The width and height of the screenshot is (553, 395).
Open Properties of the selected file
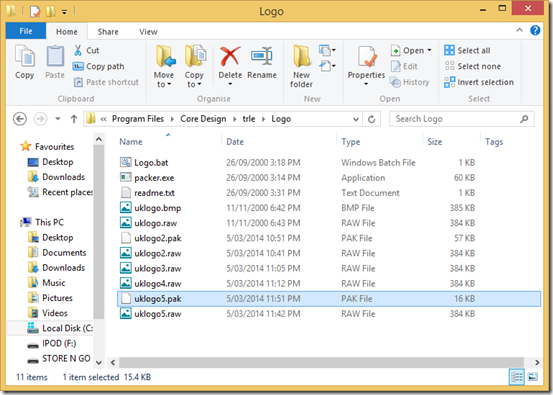(x=366, y=66)
